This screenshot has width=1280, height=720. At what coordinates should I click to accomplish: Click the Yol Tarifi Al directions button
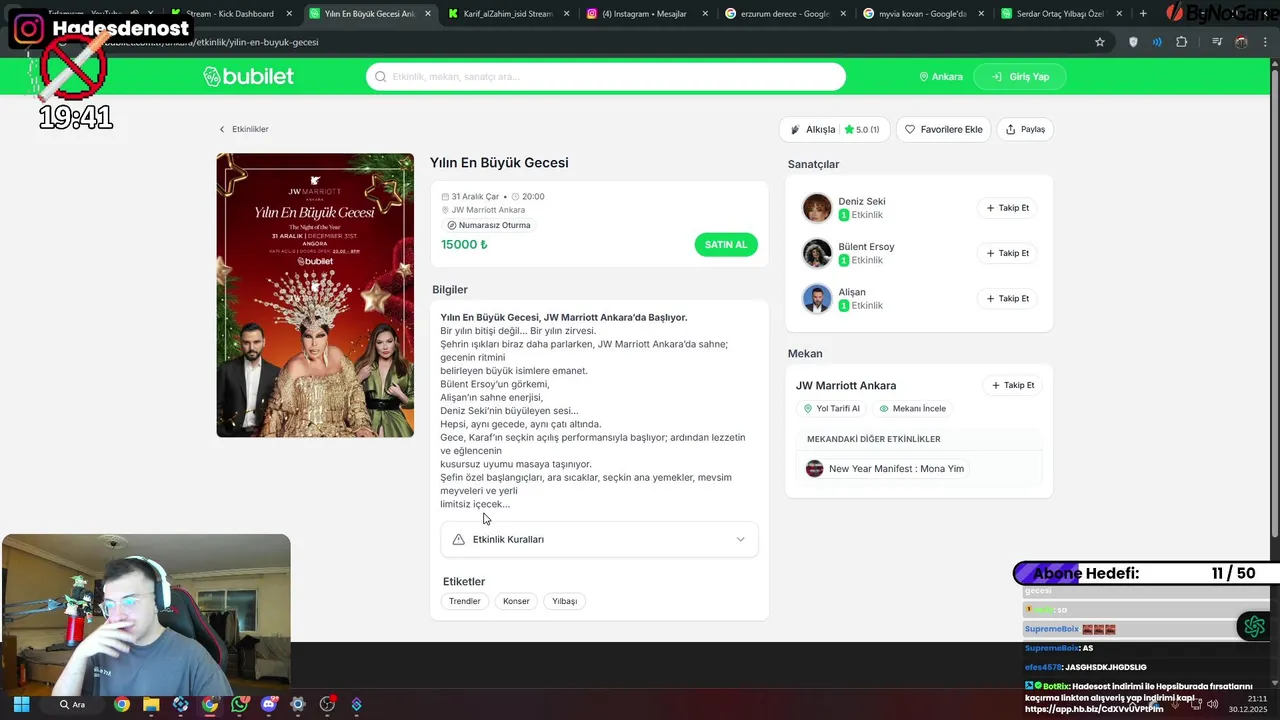pyautogui.click(x=832, y=408)
